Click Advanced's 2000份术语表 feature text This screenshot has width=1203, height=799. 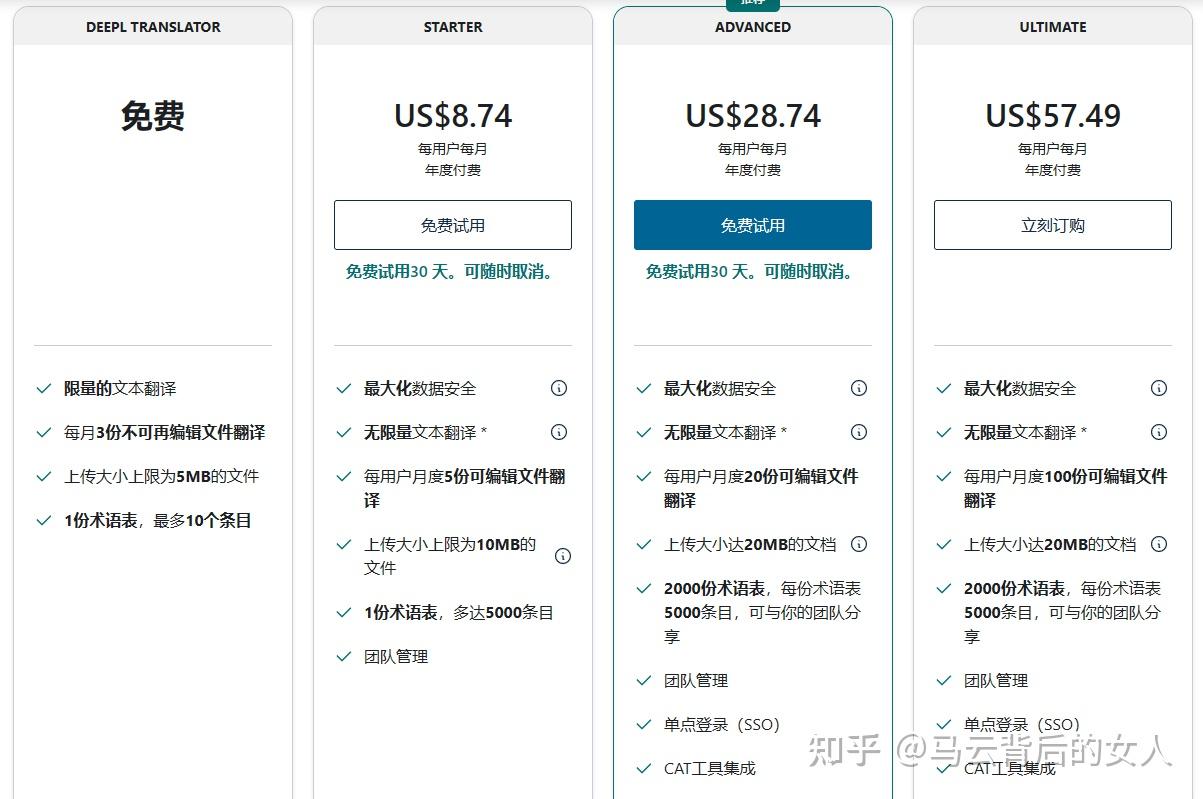pyautogui.click(x=763, y=612)
